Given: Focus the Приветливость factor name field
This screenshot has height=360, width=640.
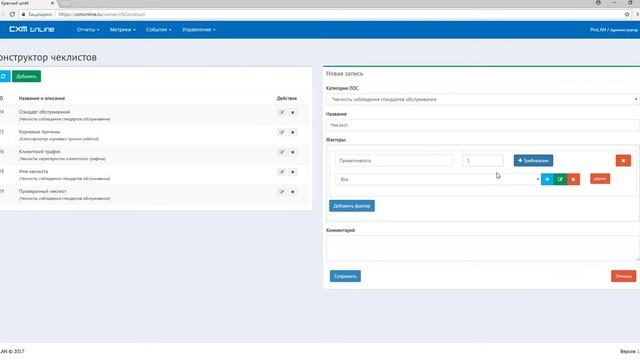Looking at the screenshot, I should [x=393, y=160].
